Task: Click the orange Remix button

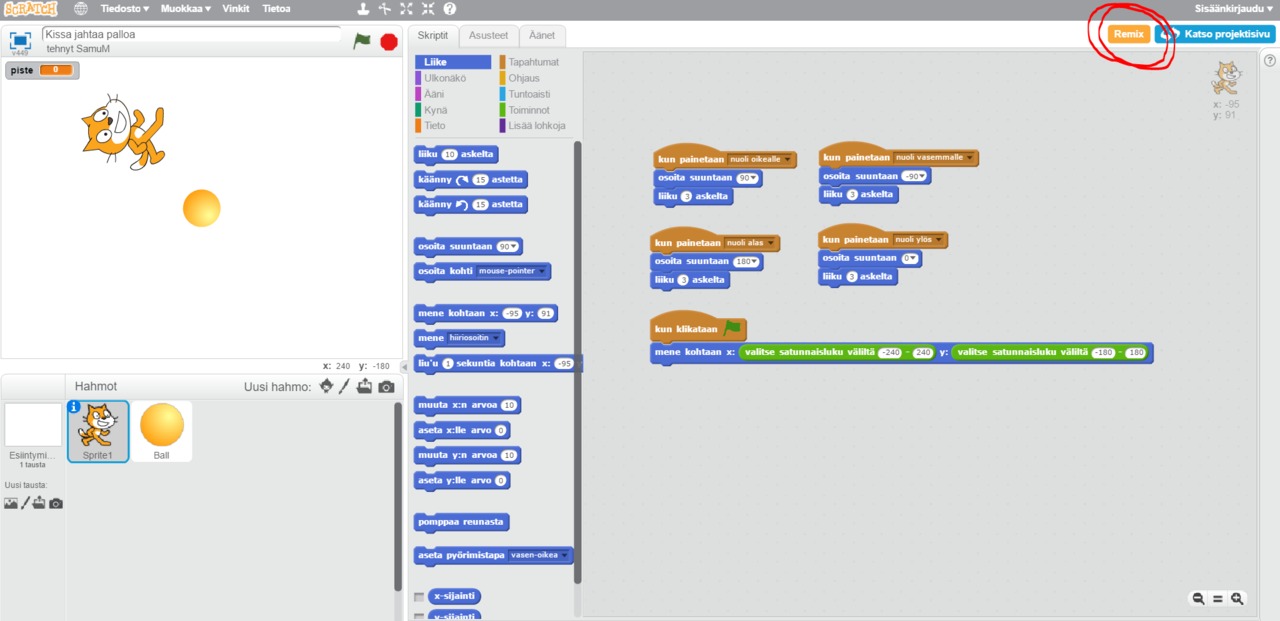Action: [1128, 34]
